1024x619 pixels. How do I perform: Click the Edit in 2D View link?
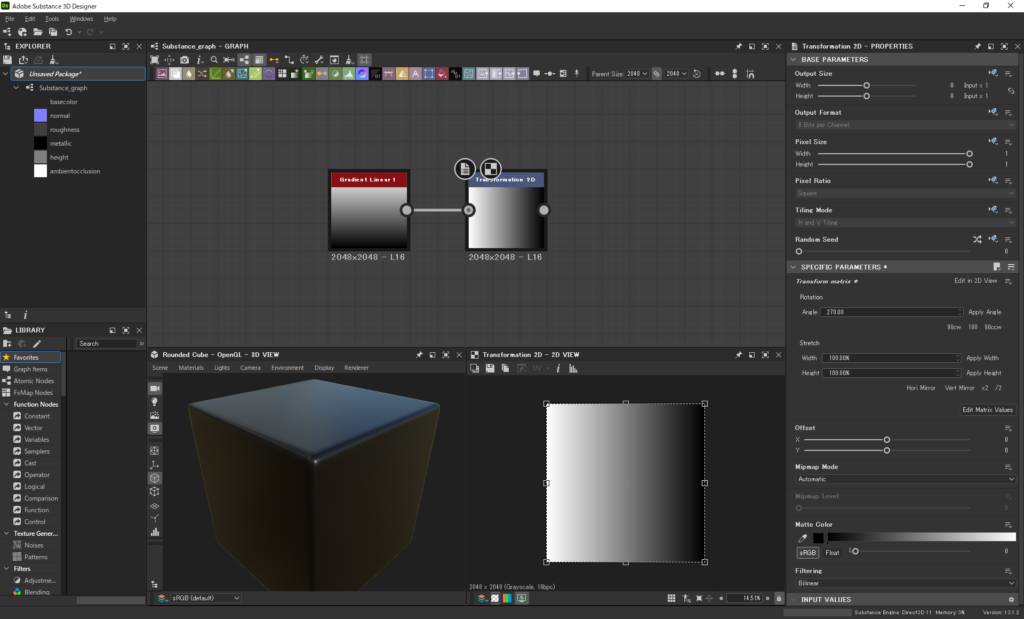click(x=976, y=281)
